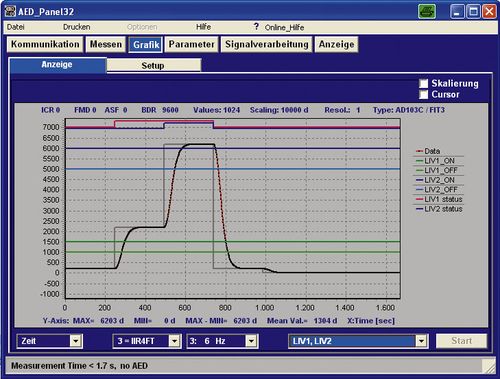Image resolution: width=500 pixels, height=379 pixels.
Task: Click the 'MIN= 0 d' readout
Action: [155, 321]
